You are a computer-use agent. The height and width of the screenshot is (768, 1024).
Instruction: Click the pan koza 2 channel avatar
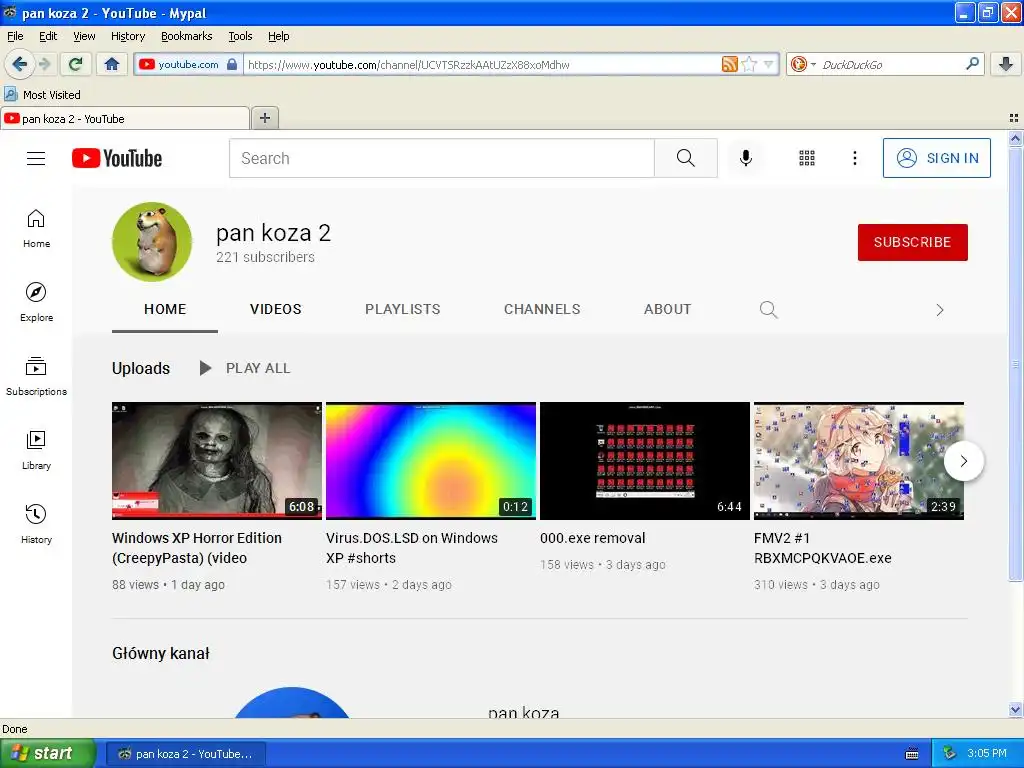click(x=152, y=242)
